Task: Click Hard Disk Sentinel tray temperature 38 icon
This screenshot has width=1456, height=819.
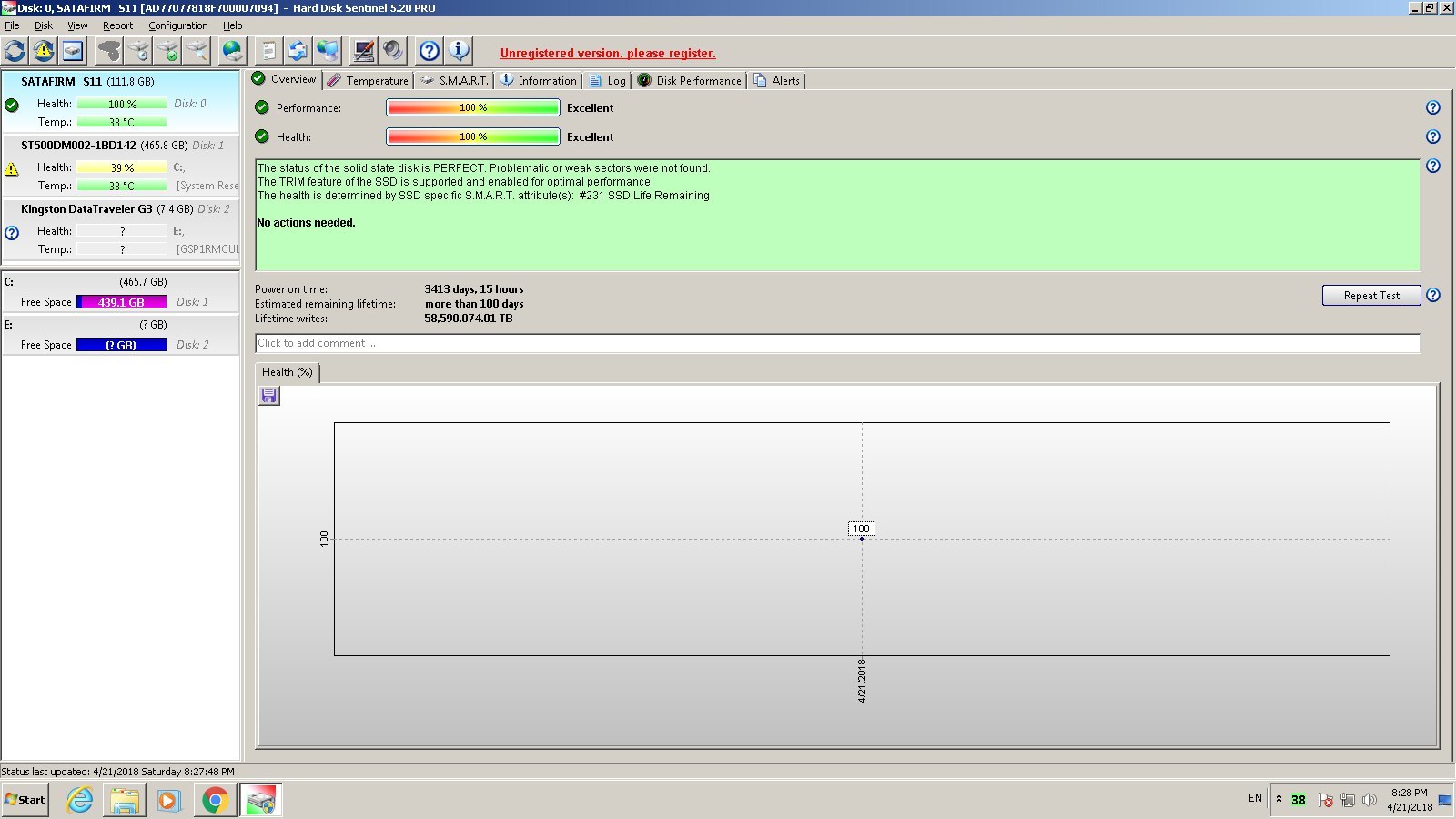Action: (1299, 800)
